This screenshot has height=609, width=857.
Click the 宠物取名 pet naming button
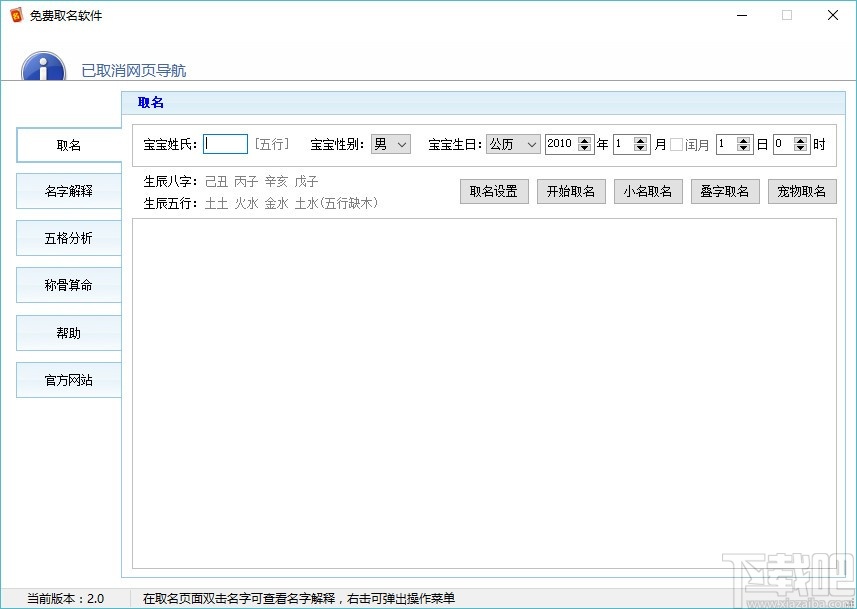802,191
